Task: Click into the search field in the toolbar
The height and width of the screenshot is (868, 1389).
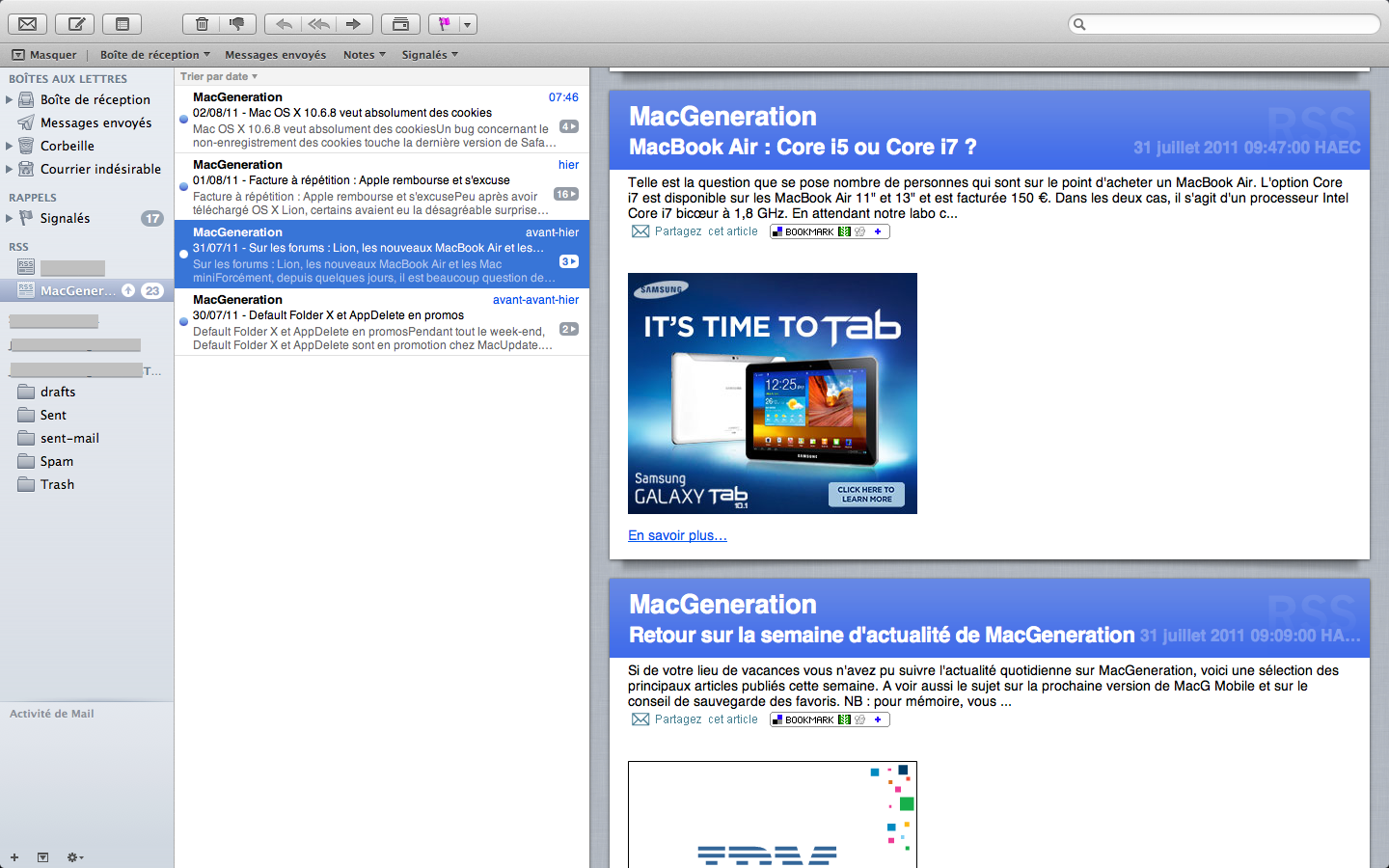Action: point(1225,24)
